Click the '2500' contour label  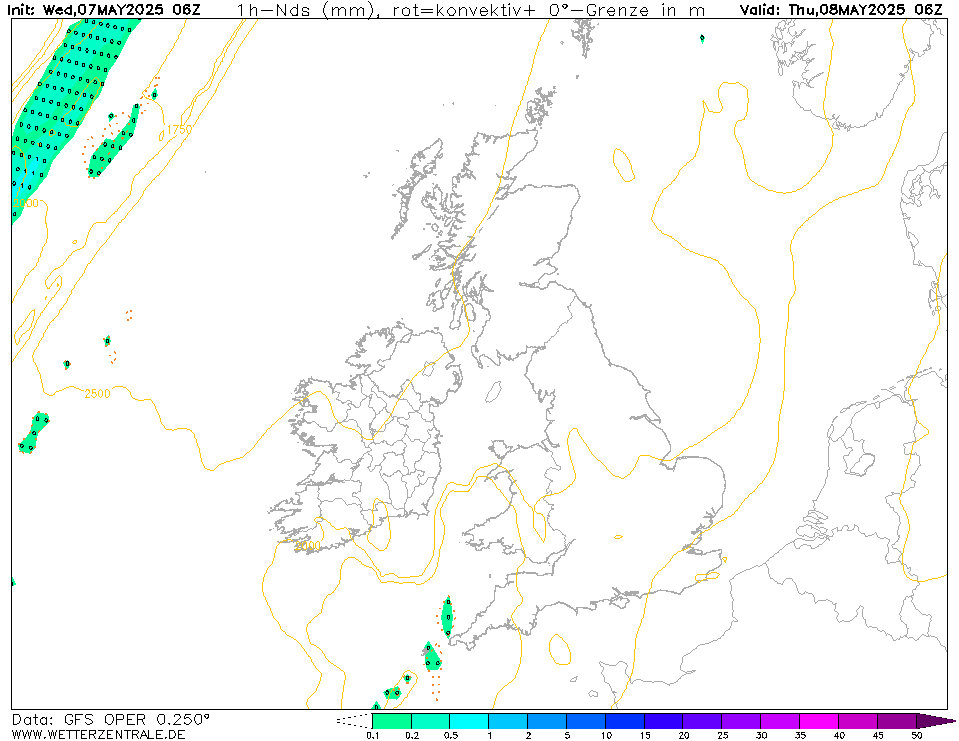pyautogui.click(x=97, y=394)
